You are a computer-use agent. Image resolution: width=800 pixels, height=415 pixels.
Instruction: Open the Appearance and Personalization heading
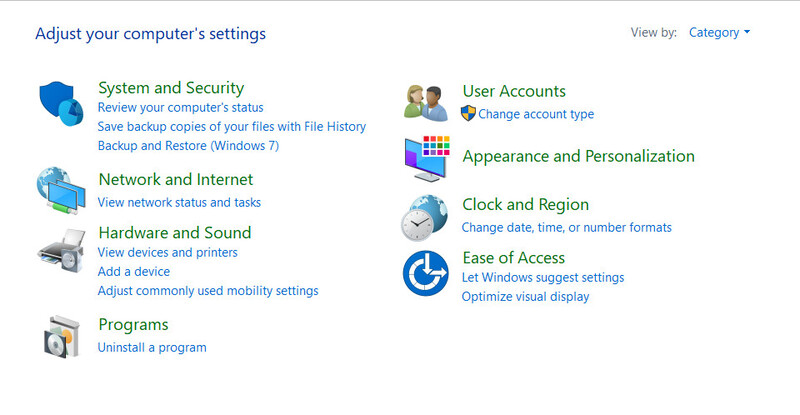point(578,156)
